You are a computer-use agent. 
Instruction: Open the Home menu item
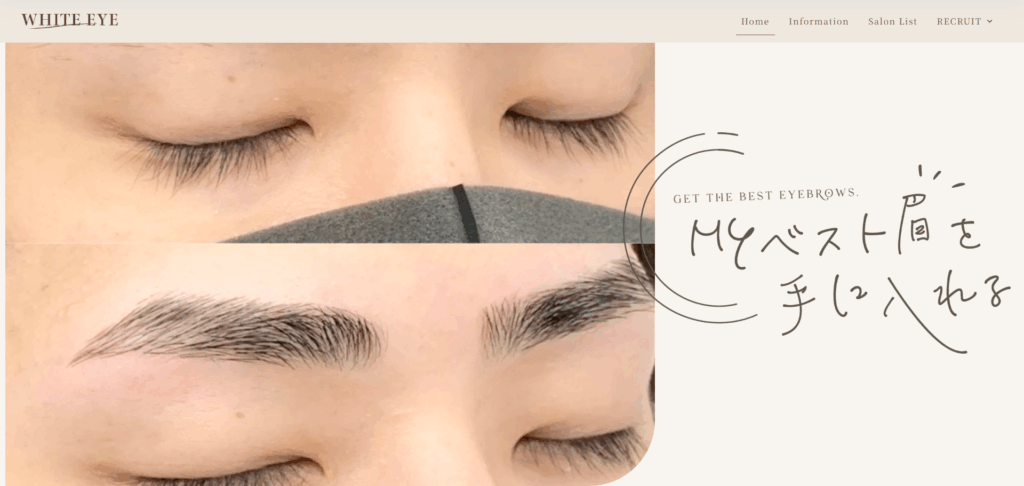(755, 21)
